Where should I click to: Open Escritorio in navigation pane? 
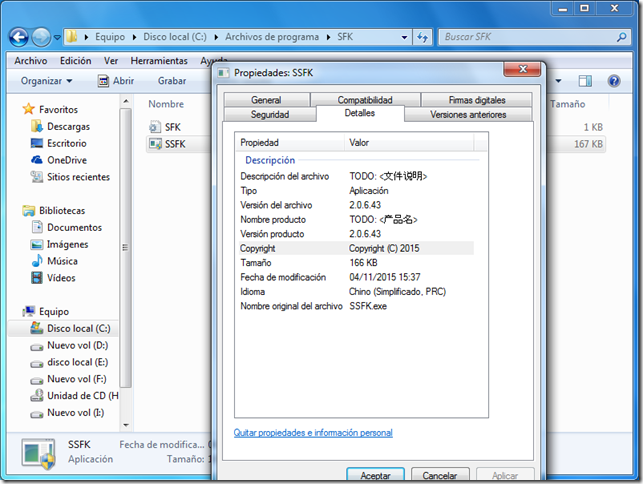click(59, 144)
